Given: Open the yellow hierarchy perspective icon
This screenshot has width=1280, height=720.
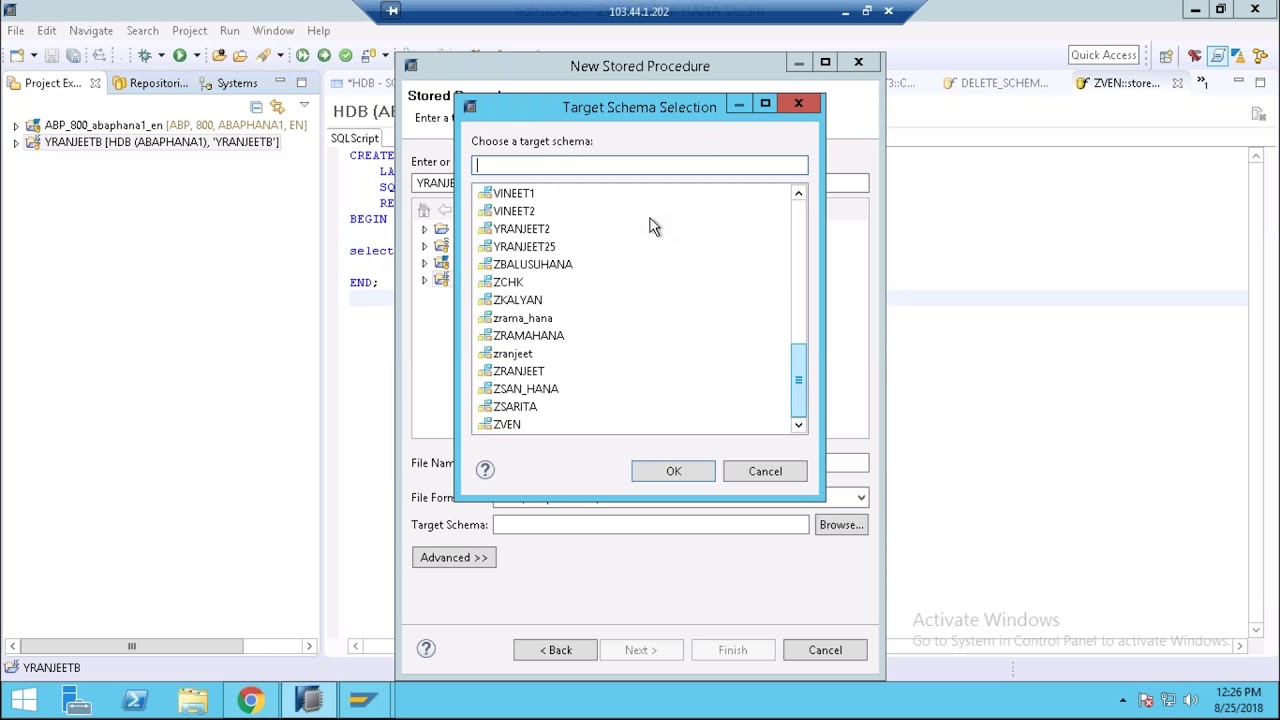Looking at the screenshot, I should pyautogui.click(x=1260, y=56).
